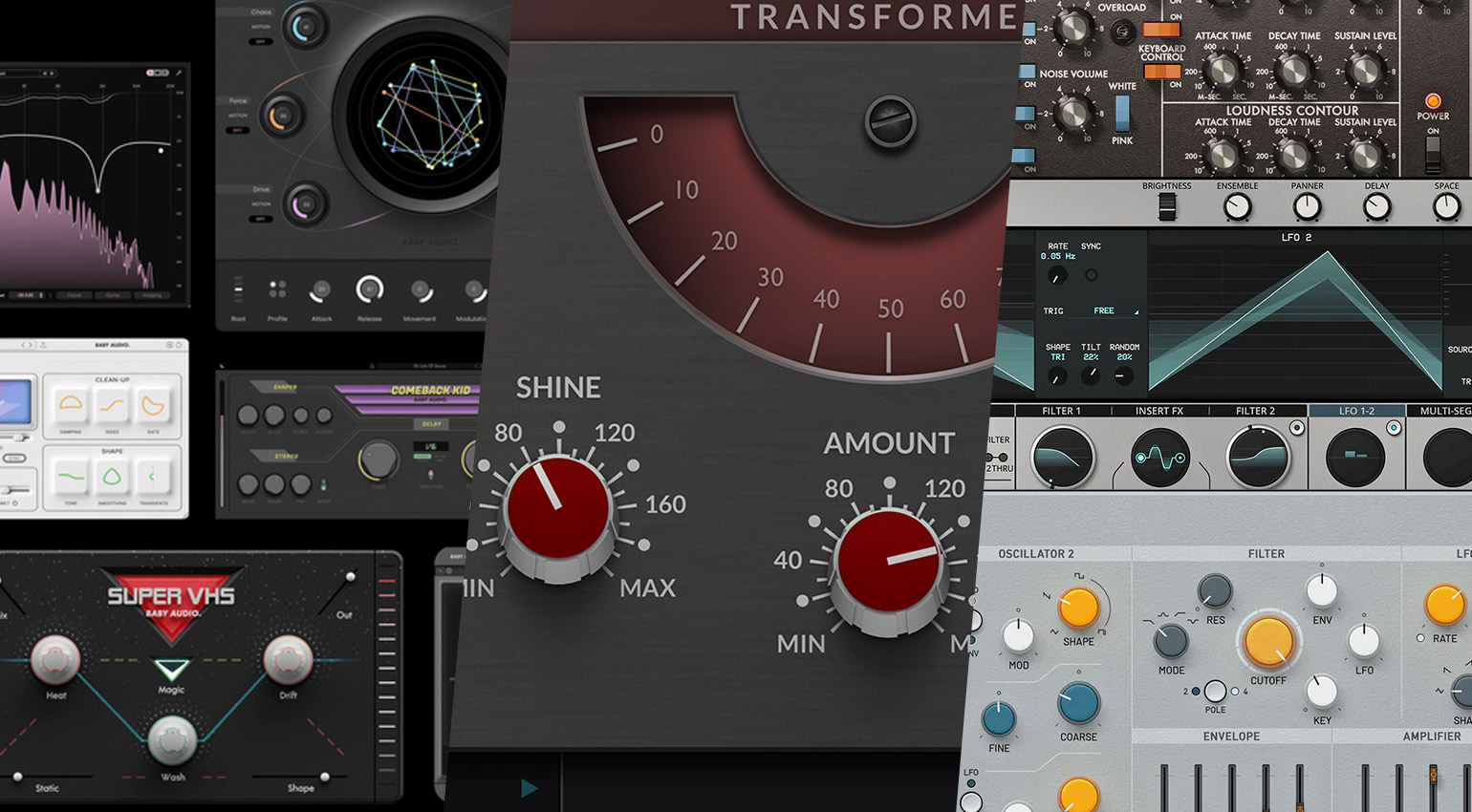Viewport: 1472px width, 812px height.
Task: Click the Loudness Contour Attack Time knob
Action: (x=1222, y=155)
